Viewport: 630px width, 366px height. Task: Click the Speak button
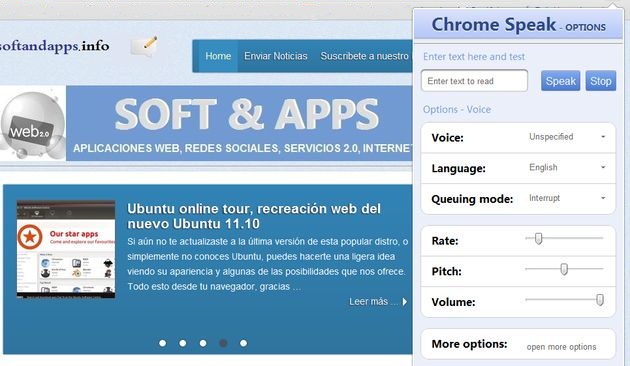pos(560,81)
